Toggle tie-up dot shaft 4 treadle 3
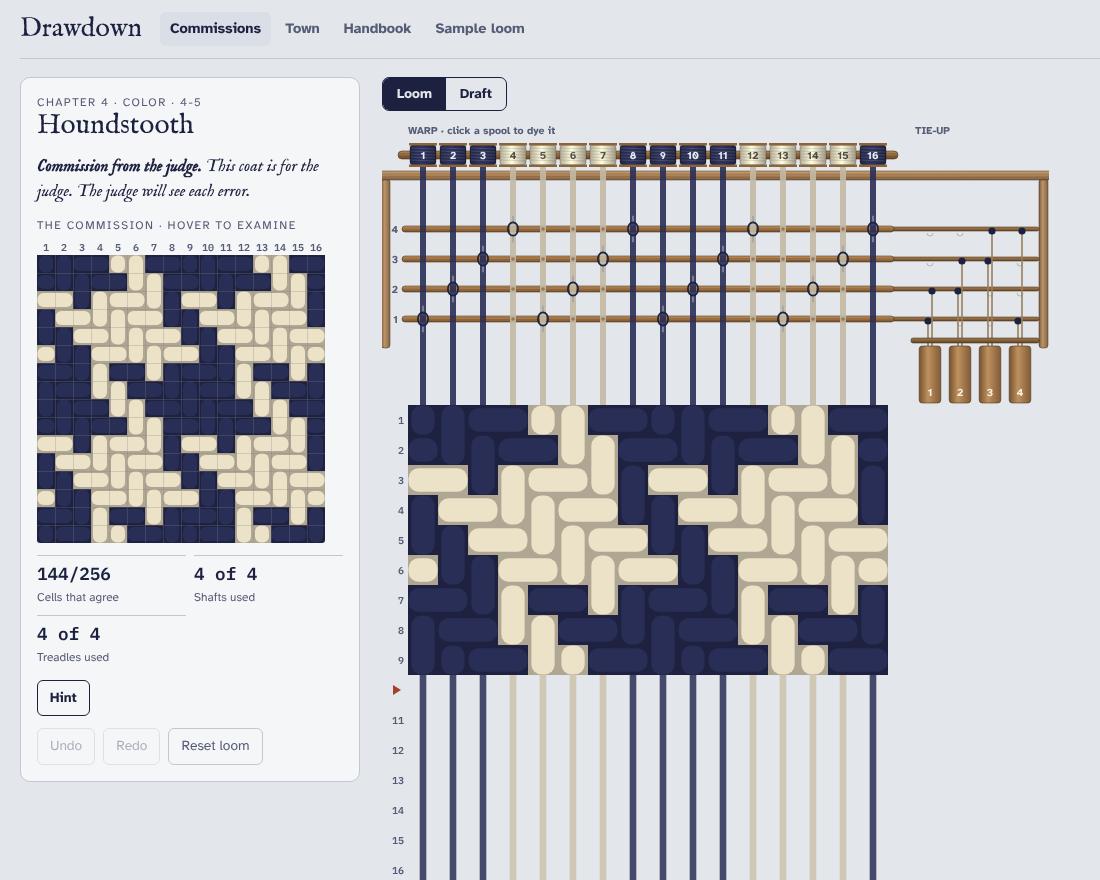Screen dimensions: 1100x880 point(992,231)
